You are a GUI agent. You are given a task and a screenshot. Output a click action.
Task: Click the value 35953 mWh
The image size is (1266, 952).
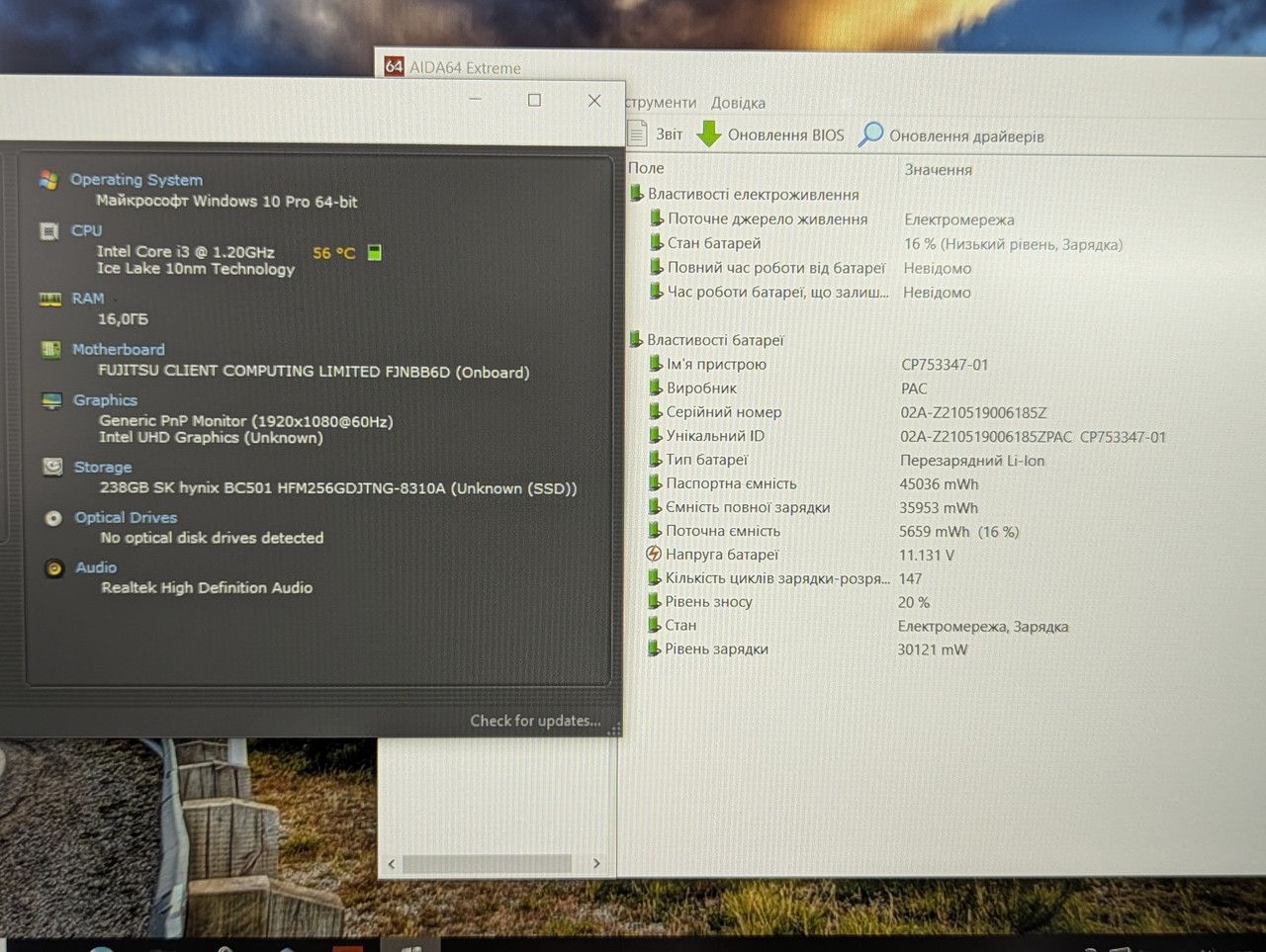pyautogui.click(x=939, y=508)
